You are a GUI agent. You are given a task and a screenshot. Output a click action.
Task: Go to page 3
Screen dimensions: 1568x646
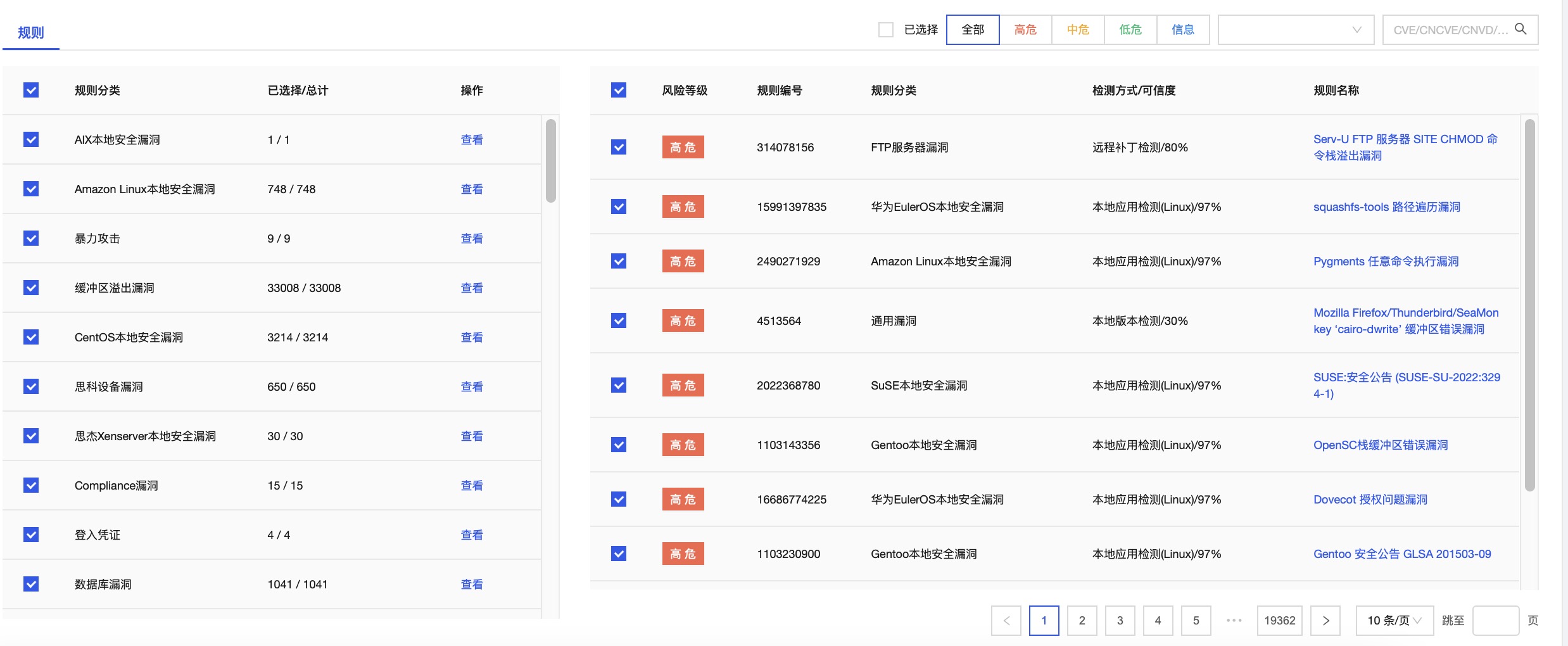[x=1120, y=621]
